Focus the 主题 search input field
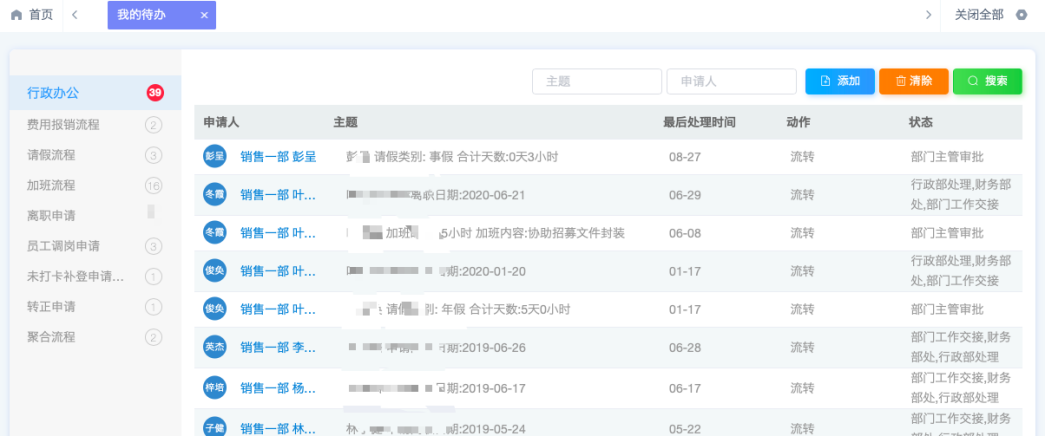Image resolution: width=1045 pixels, height=436 pixels. pyautogui.click(x=596, y=81)
